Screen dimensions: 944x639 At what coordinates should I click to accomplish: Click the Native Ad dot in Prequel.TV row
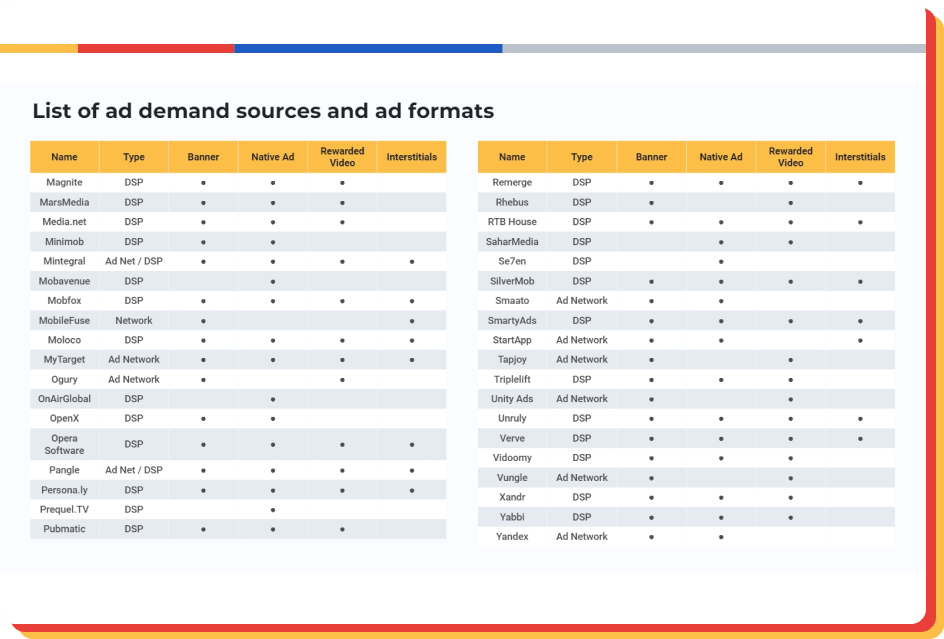tap(273, 510)
